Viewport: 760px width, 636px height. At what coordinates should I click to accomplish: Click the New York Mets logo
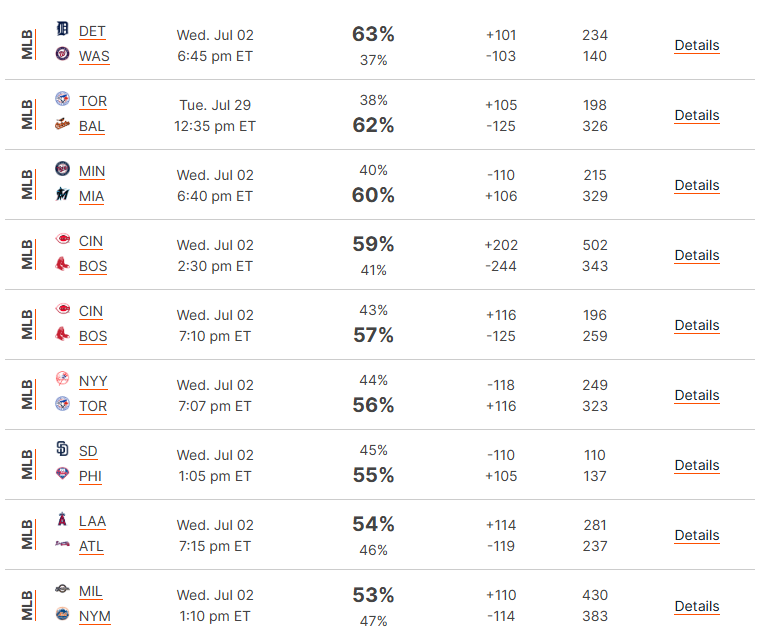tap(63, 613)
